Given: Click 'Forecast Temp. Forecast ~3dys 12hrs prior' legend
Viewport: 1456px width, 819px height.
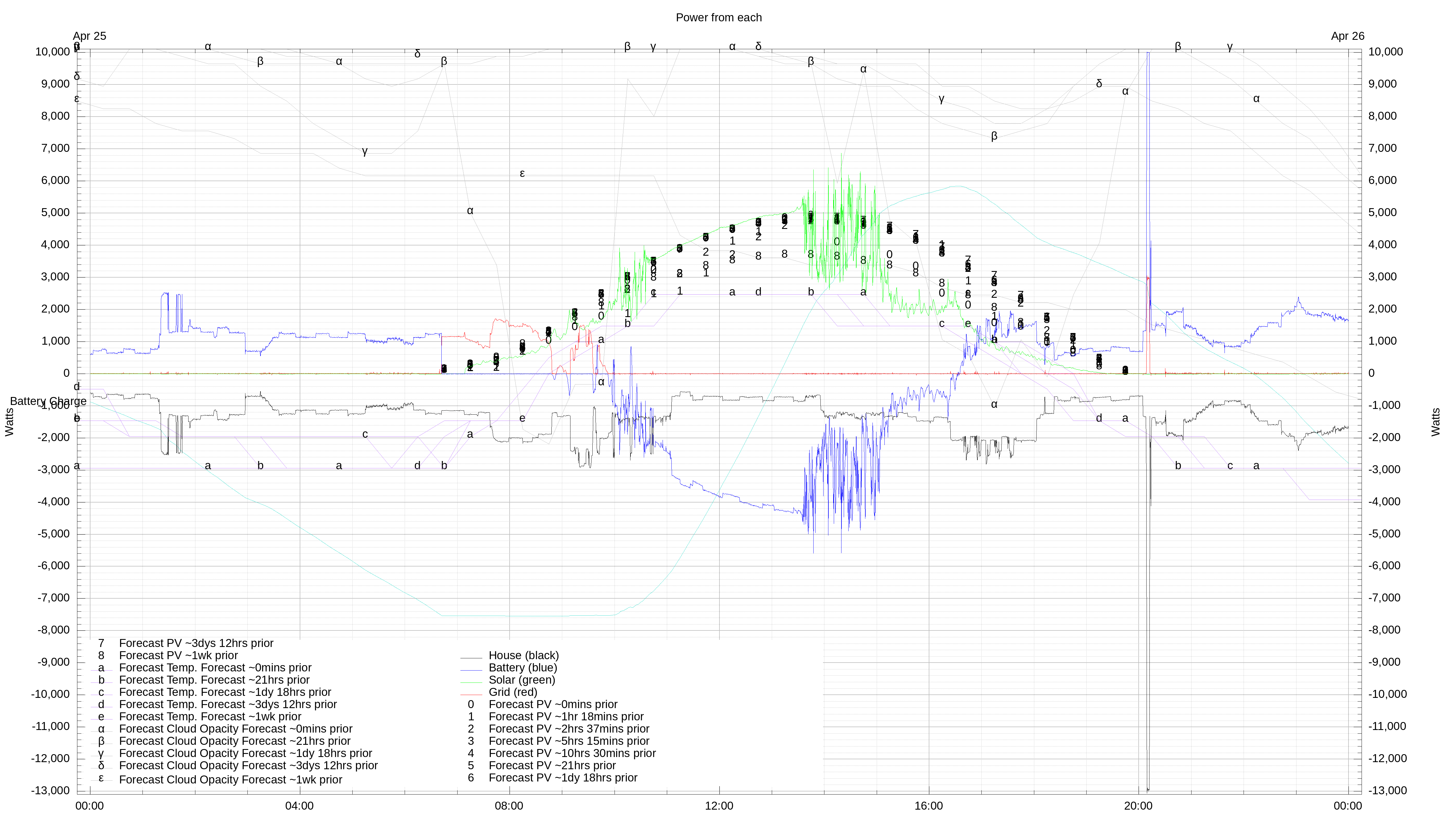Looking at the screenshot, I should 228,704.
